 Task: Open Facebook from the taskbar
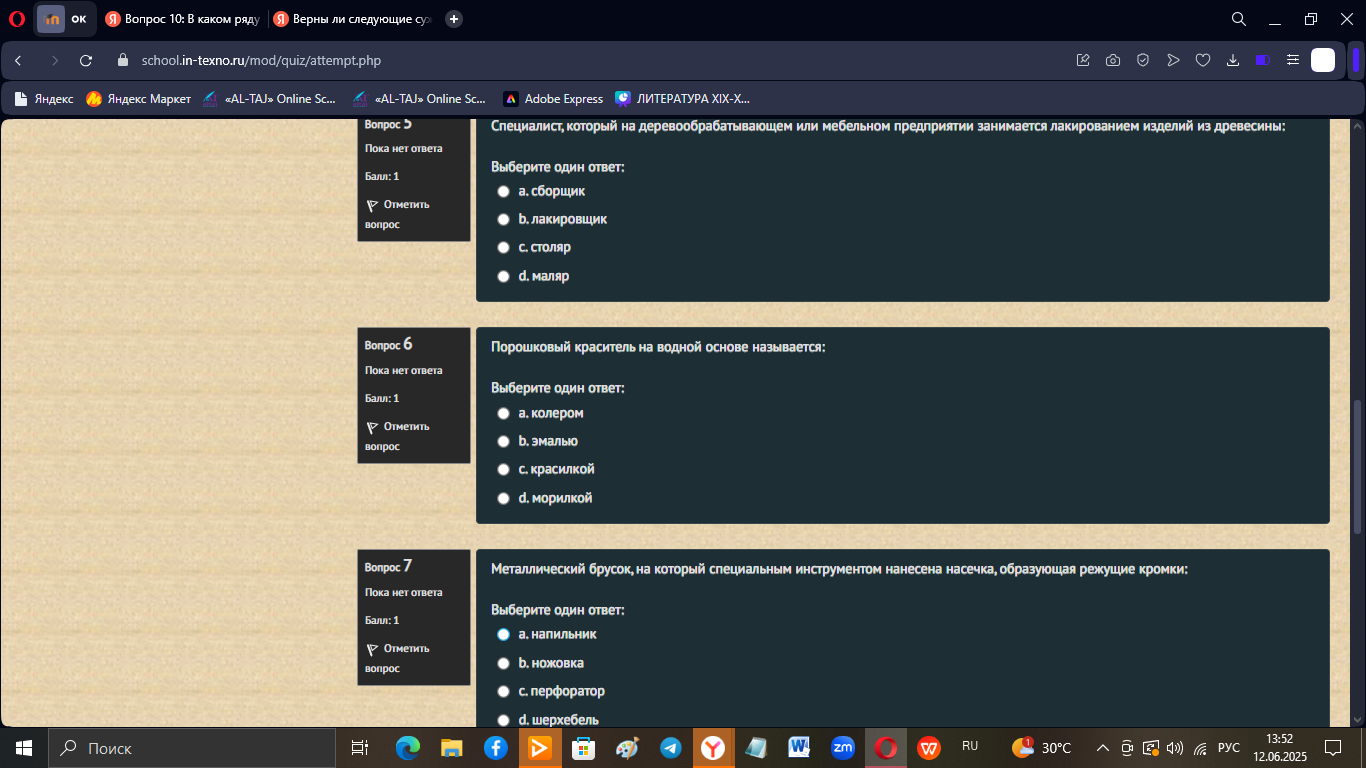pos(495,748)
